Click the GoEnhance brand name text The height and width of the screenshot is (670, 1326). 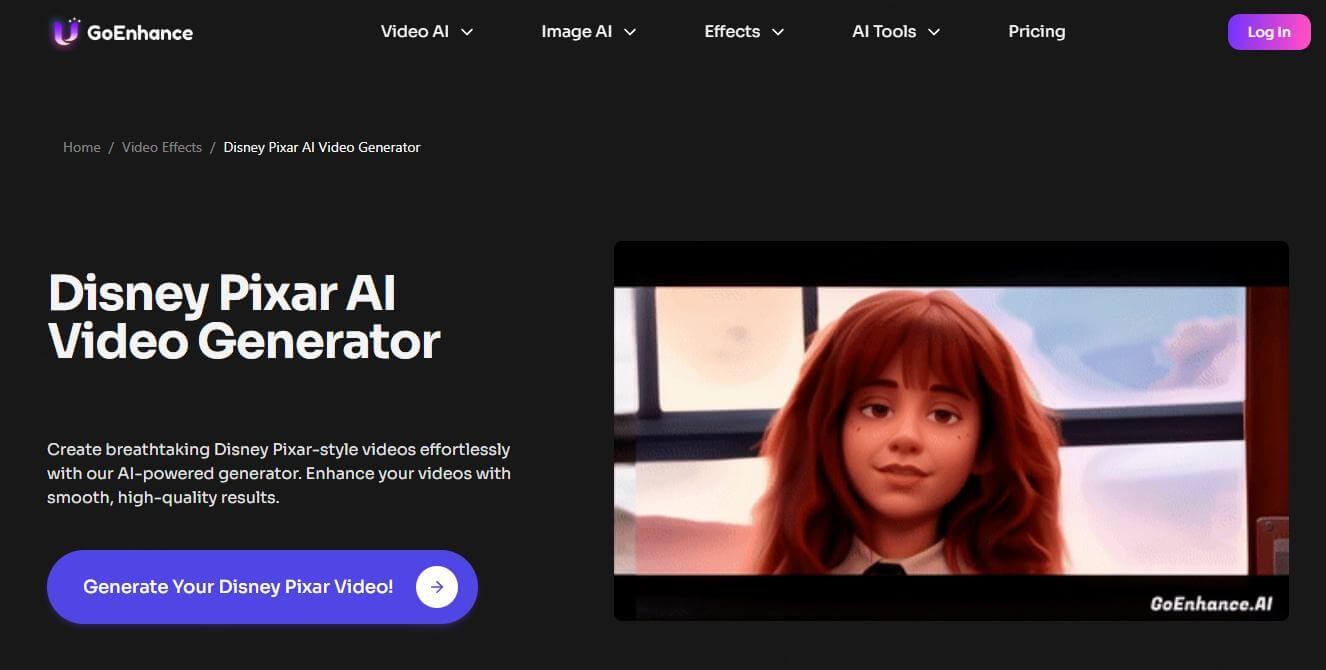[x=139, y=32]
